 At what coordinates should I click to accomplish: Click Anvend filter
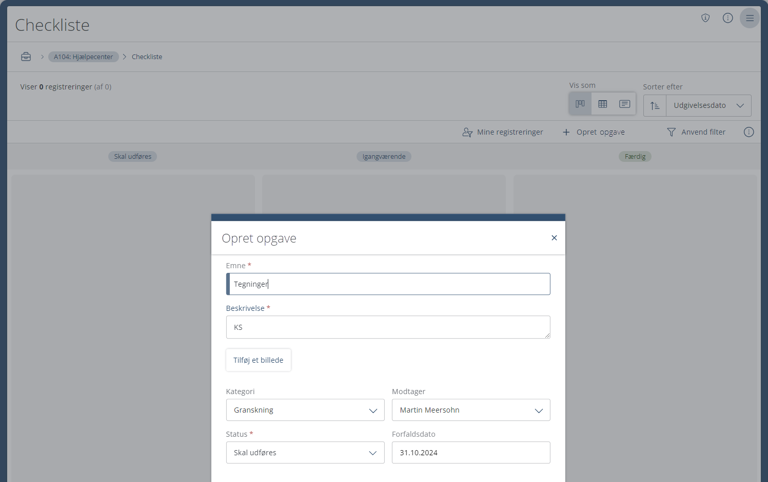(696, 132)
